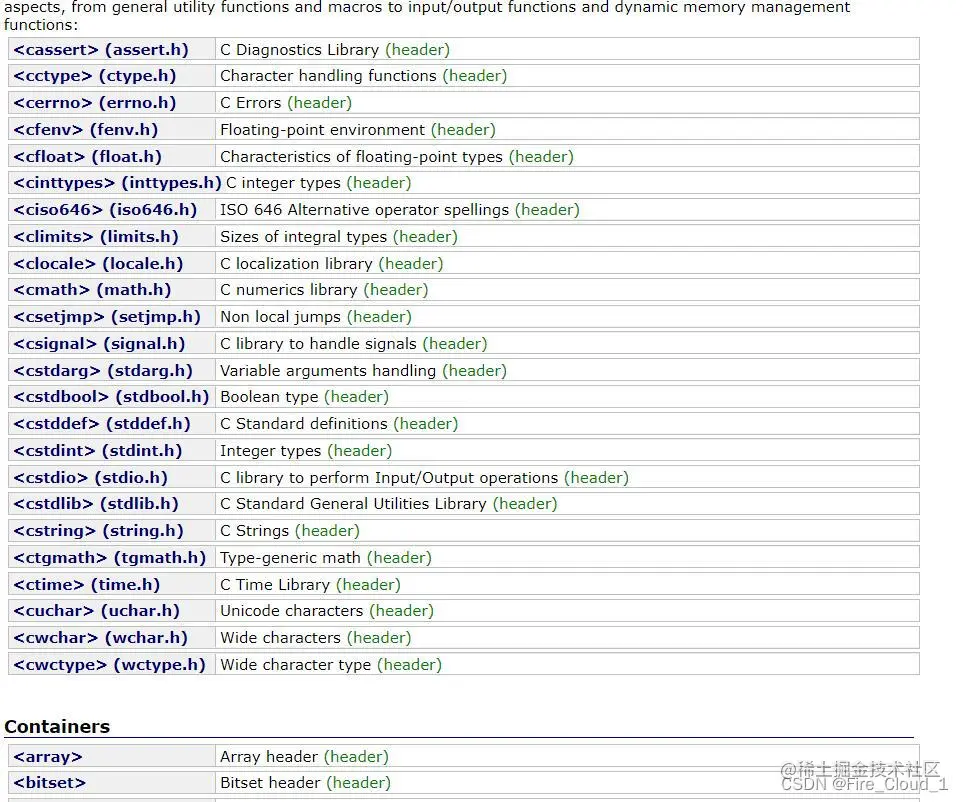Click the 'Wide characters' description for cwchar

(280, 637)
